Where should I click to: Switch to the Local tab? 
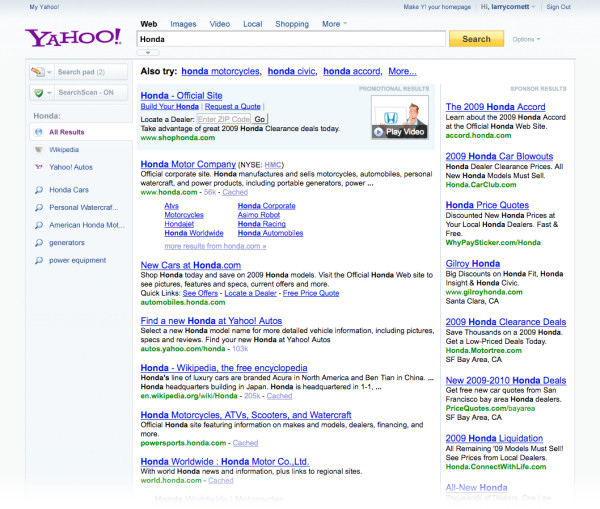[x=253, y=24]
